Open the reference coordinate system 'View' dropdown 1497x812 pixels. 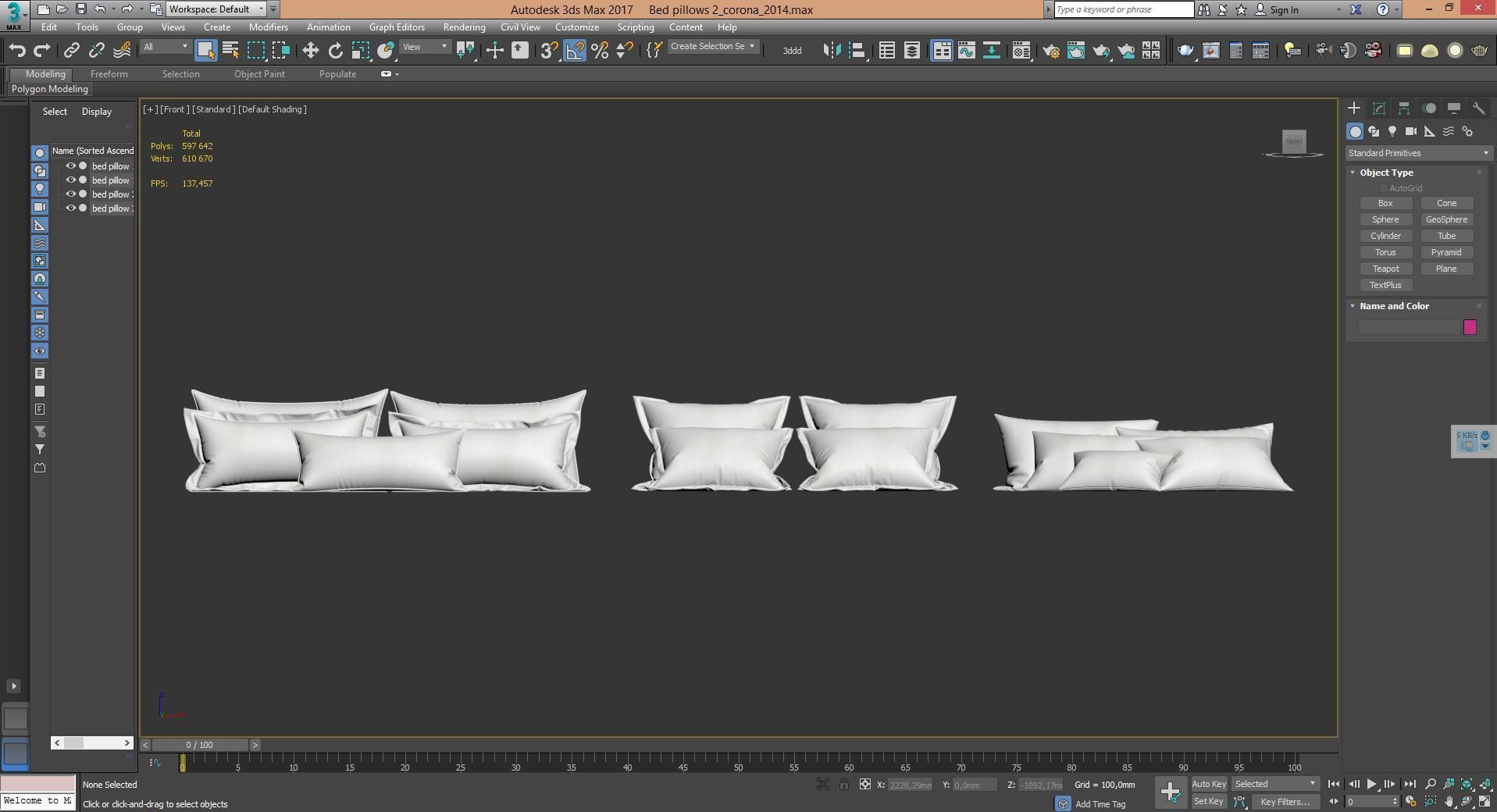425,47
